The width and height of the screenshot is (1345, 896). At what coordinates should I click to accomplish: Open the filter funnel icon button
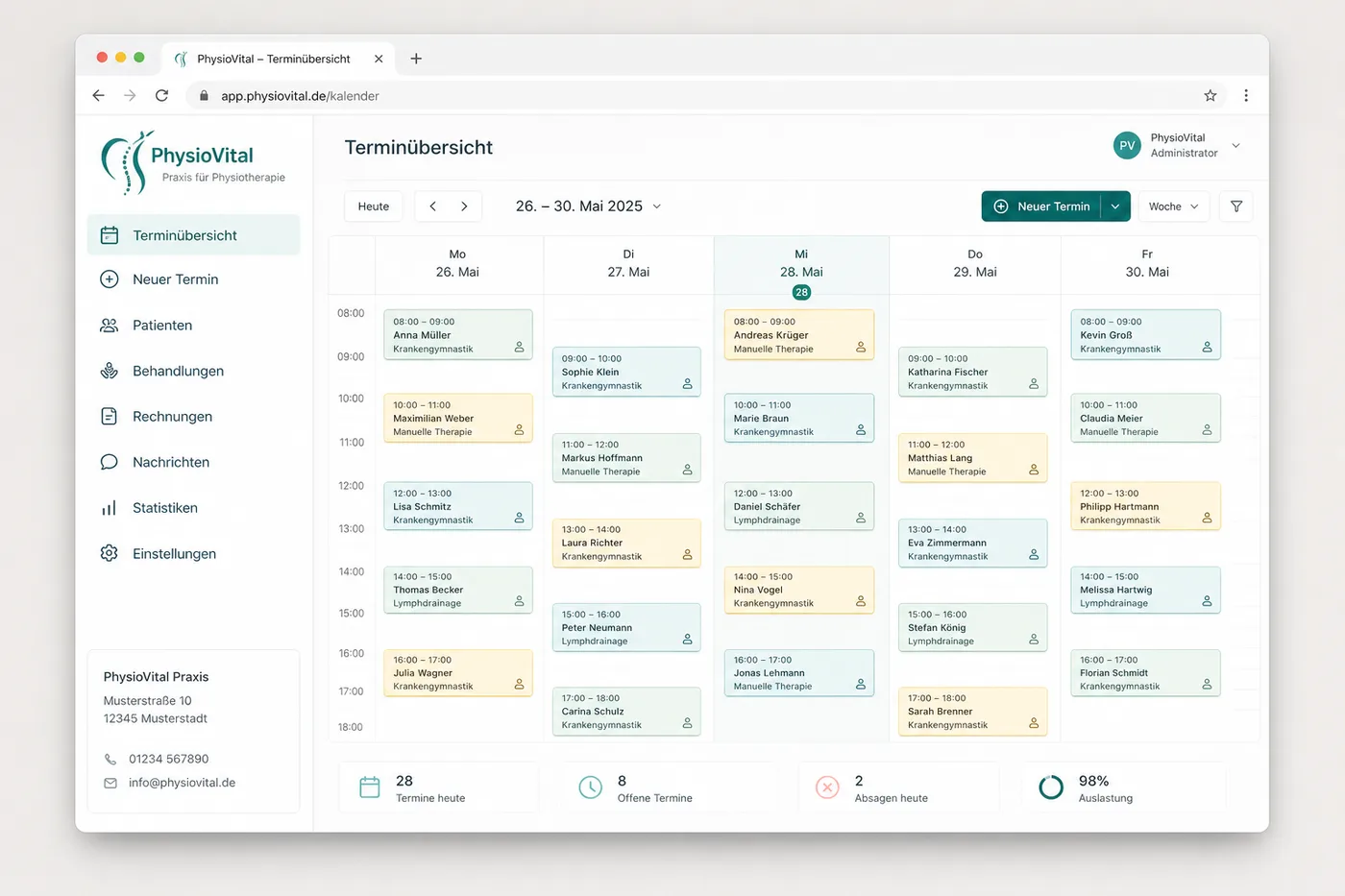(x=1236, y=206)
